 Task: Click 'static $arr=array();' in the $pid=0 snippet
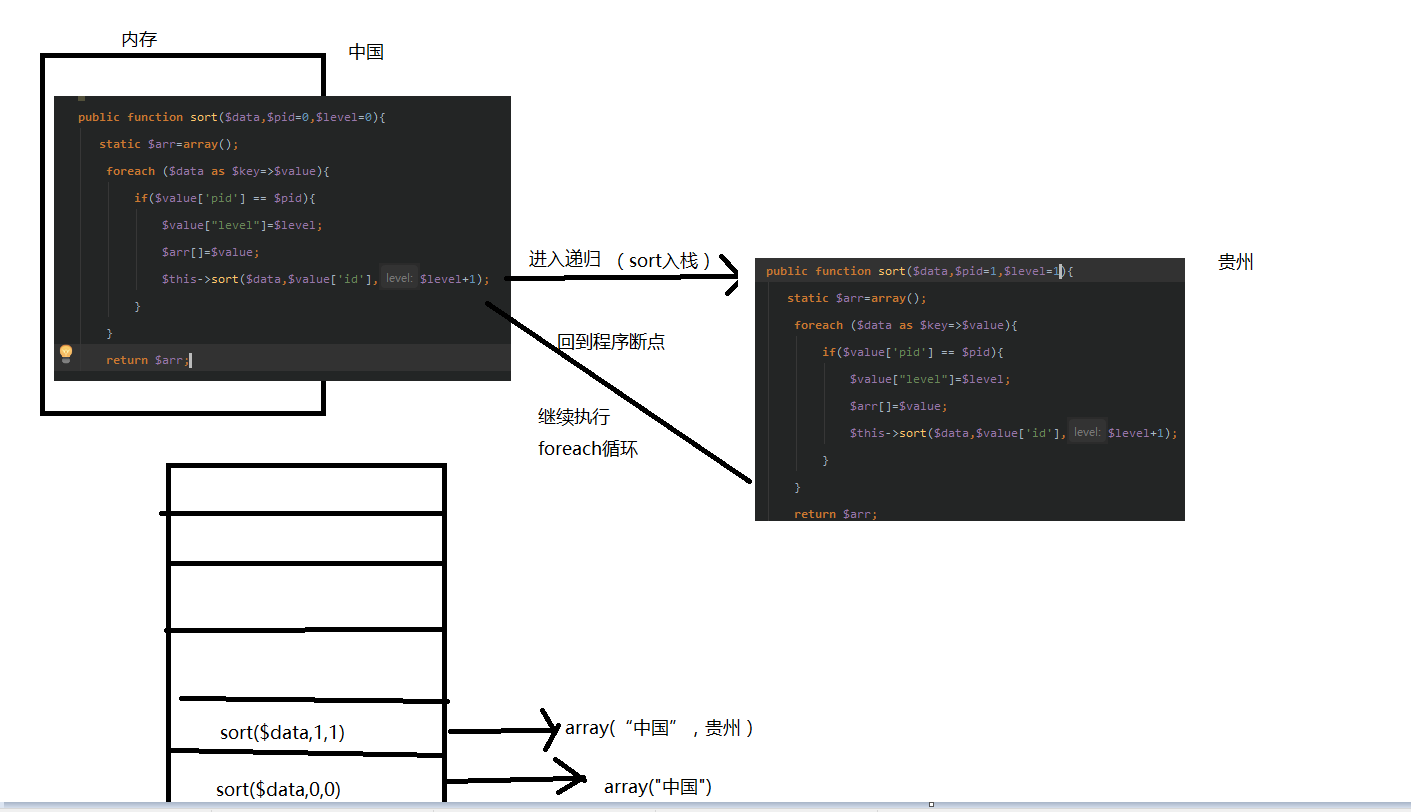pos(169,144)
